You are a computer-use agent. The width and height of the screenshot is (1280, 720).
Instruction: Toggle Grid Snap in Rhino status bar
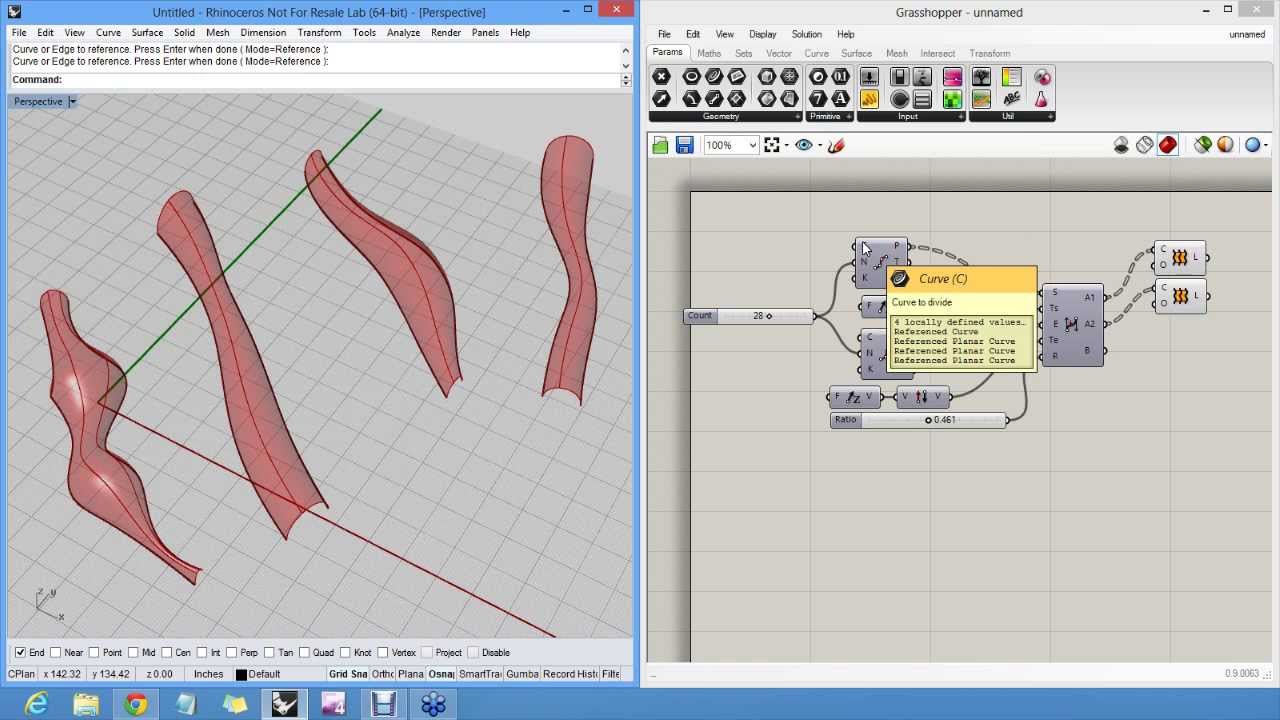[x=348, y=674]
